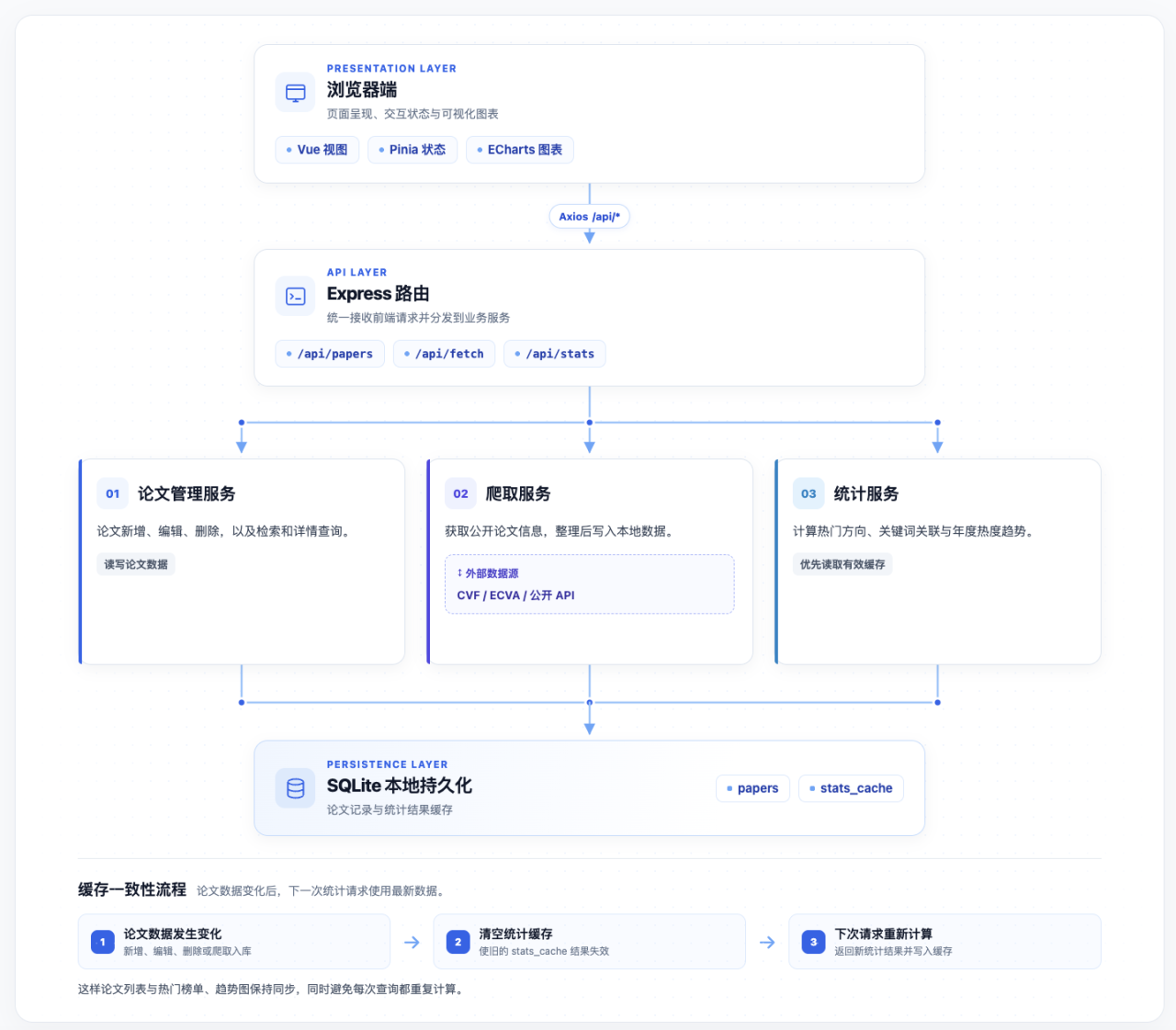Click the /api/fetch route chip
Image resolution: width=1176 pixels, height=1030 pixels.
click(x=445, y=354)
